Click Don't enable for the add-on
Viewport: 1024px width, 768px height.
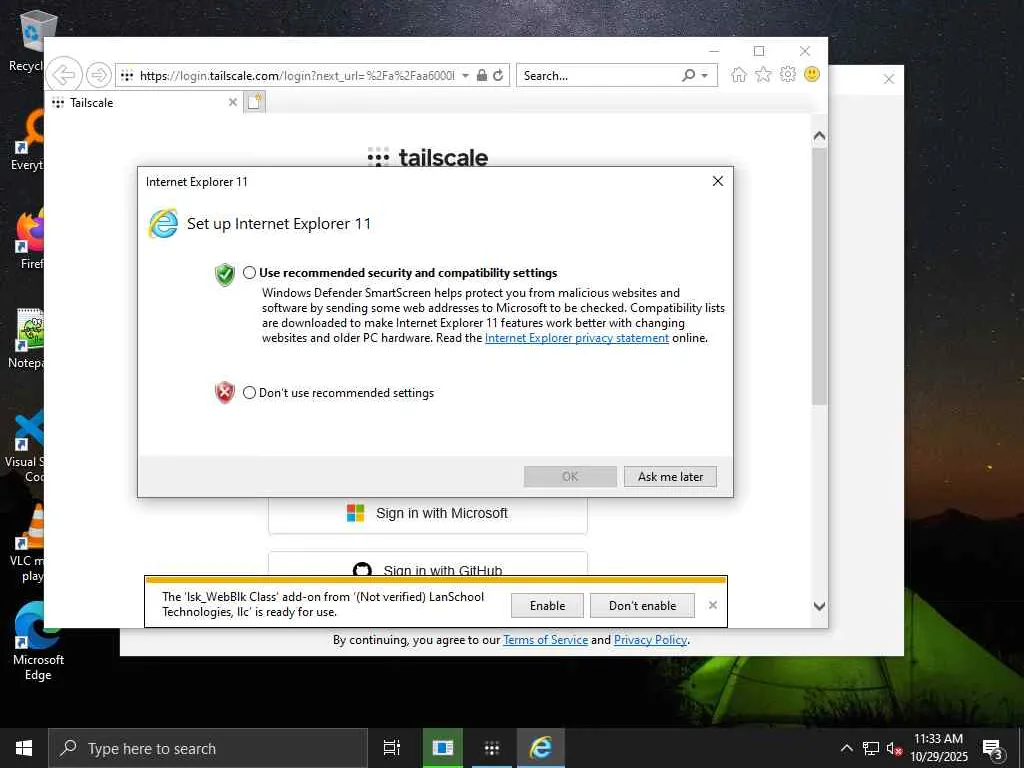643,605
